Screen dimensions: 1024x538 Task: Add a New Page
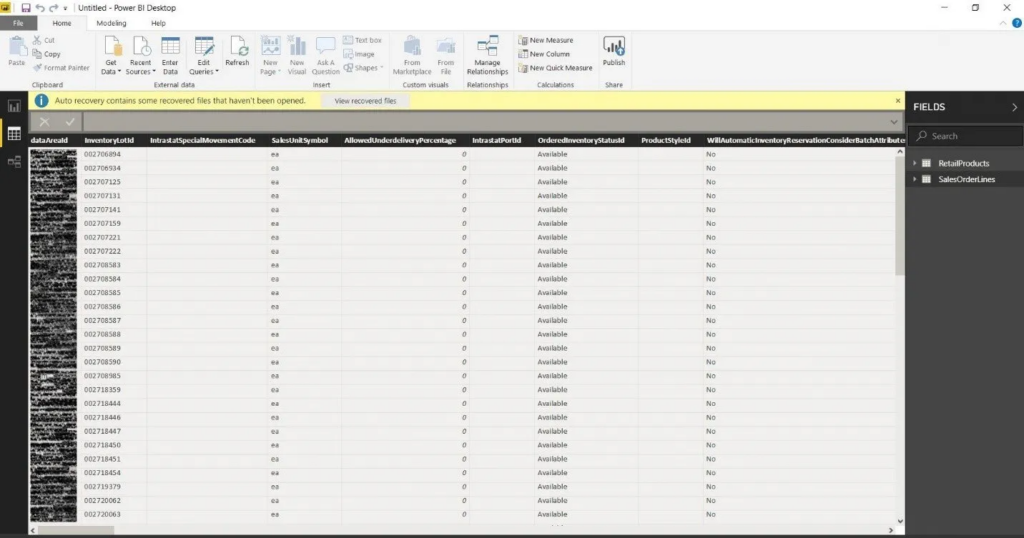(270, 55)
